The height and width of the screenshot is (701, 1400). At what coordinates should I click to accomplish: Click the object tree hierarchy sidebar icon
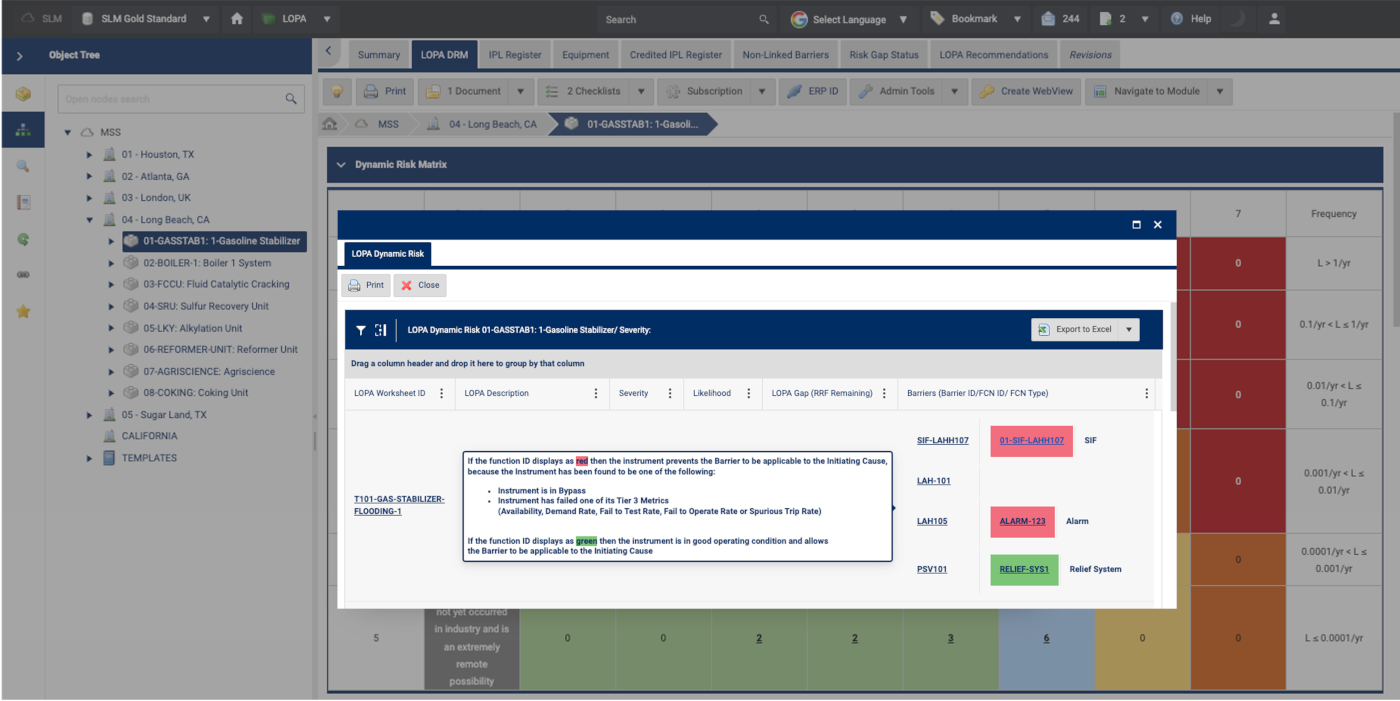pyautogui.click(x=23, y=130)
